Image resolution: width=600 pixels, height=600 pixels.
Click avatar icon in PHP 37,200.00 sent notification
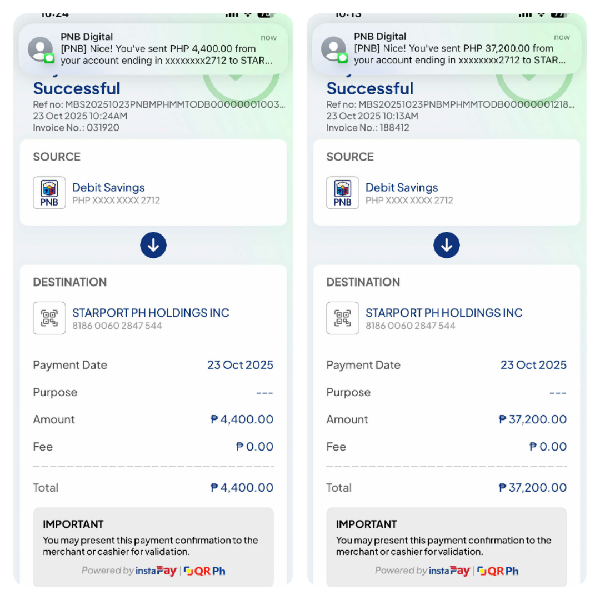click(334, 49)
